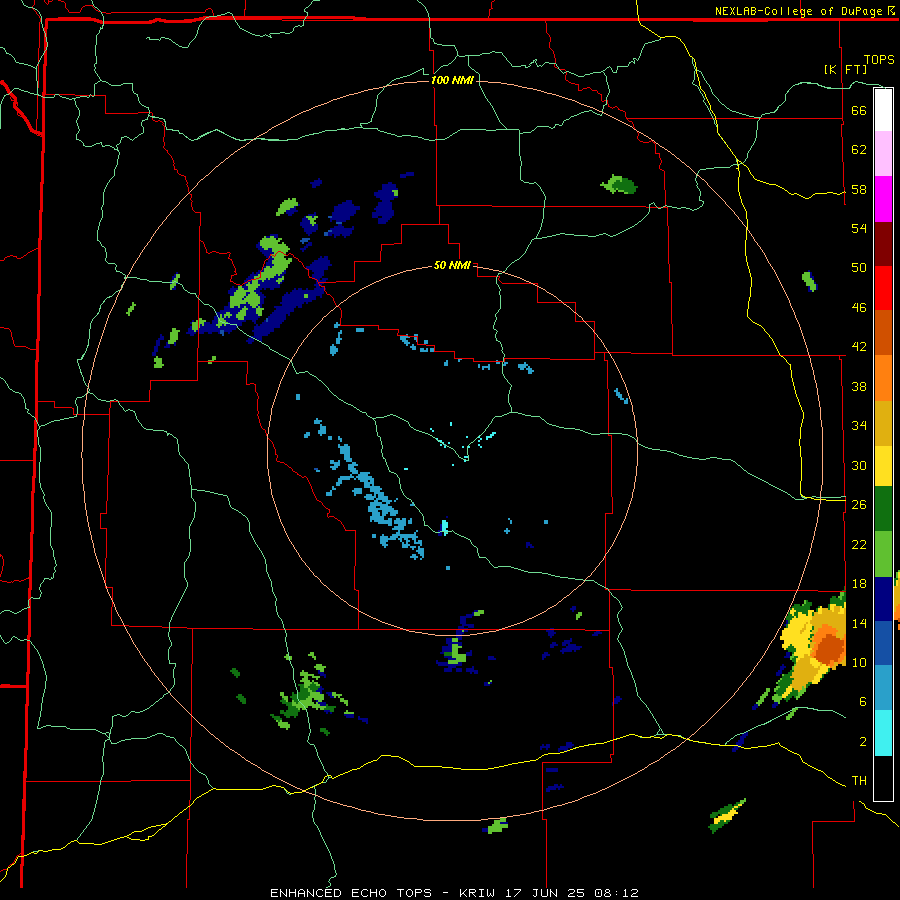The width and height of the screenshot is (900, 900).
Task: Click the 50 value on the color scale
Action: pos(859,268)
